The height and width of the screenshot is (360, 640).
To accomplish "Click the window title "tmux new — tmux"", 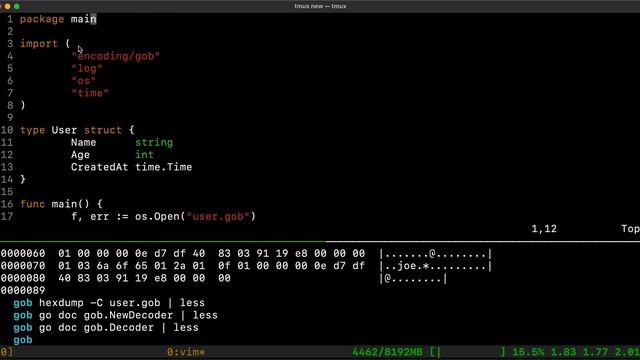I will click(x=320, y=6).
